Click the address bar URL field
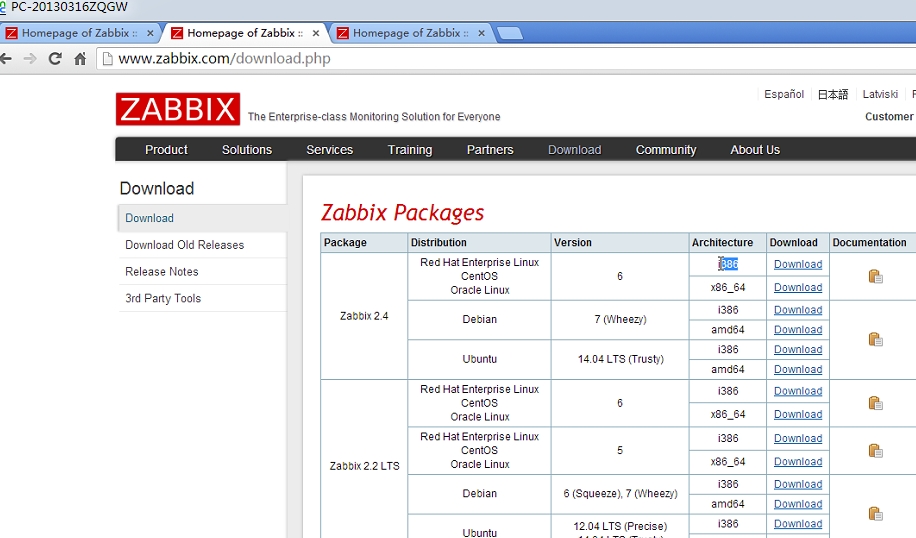The height and width of the screenshot is (538, 916). pyautogui.click(x=508, y=58)
